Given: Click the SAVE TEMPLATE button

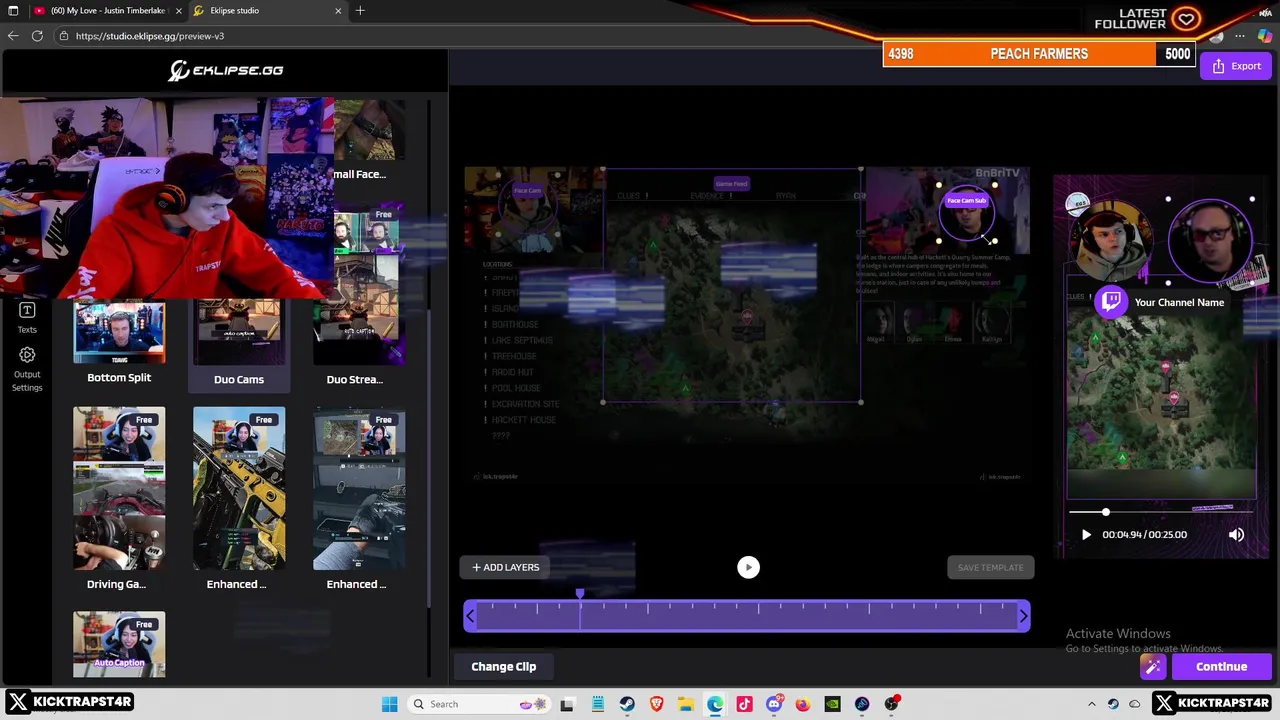Looking at the screenshot, I should 990,568.
